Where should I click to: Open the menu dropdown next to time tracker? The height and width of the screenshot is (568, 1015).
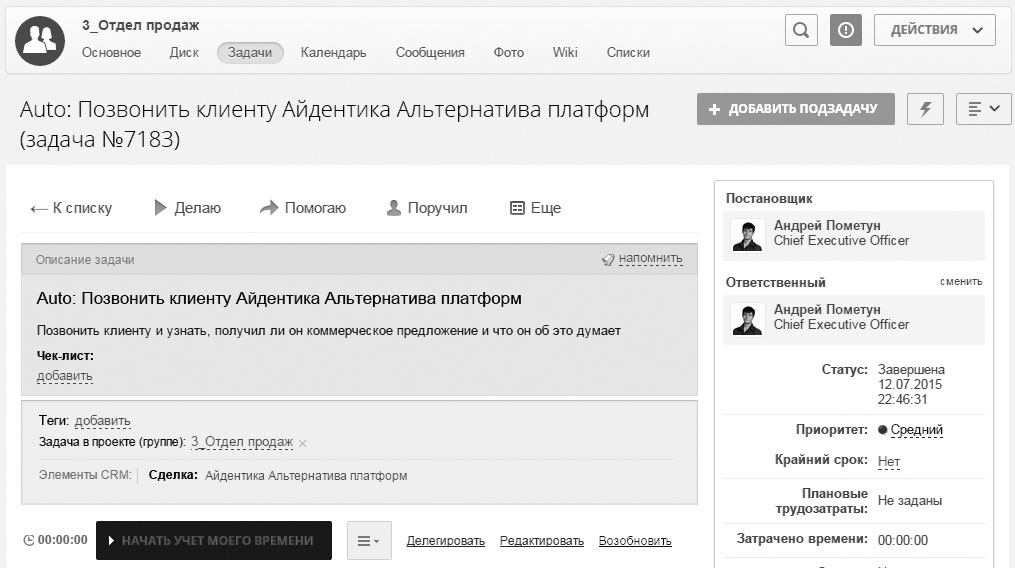click(369, 541)
